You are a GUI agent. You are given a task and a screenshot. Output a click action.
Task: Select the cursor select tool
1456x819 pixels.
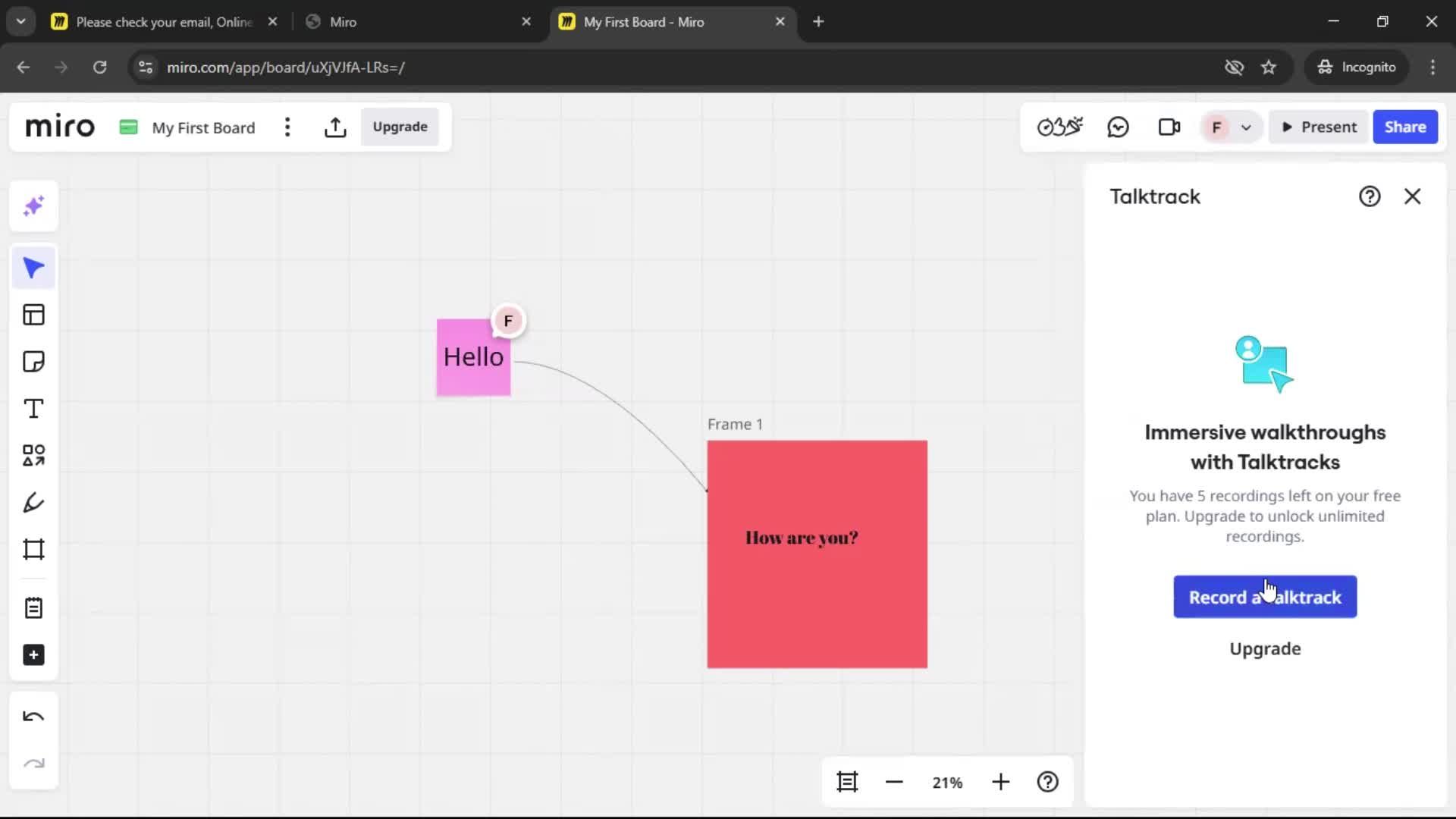point(33,268)
